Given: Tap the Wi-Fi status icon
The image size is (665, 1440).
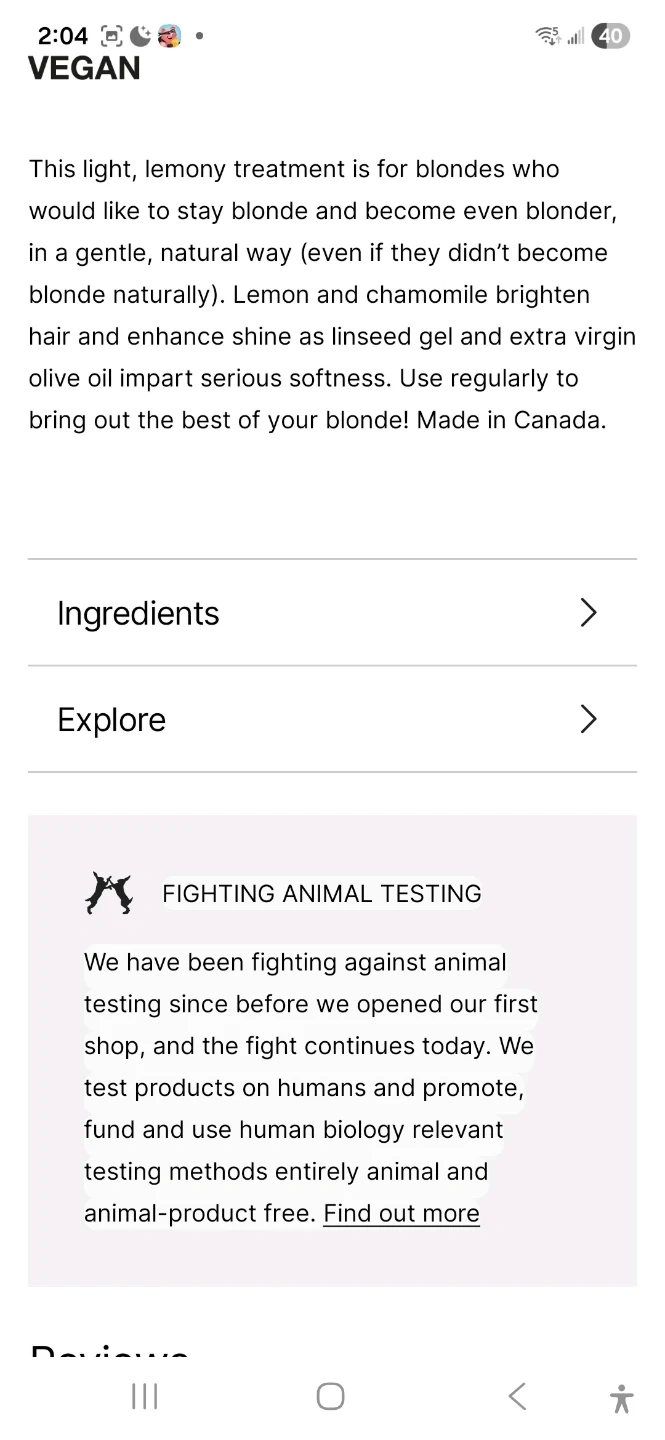Looking at the screenshot, I should click(548, 36).
